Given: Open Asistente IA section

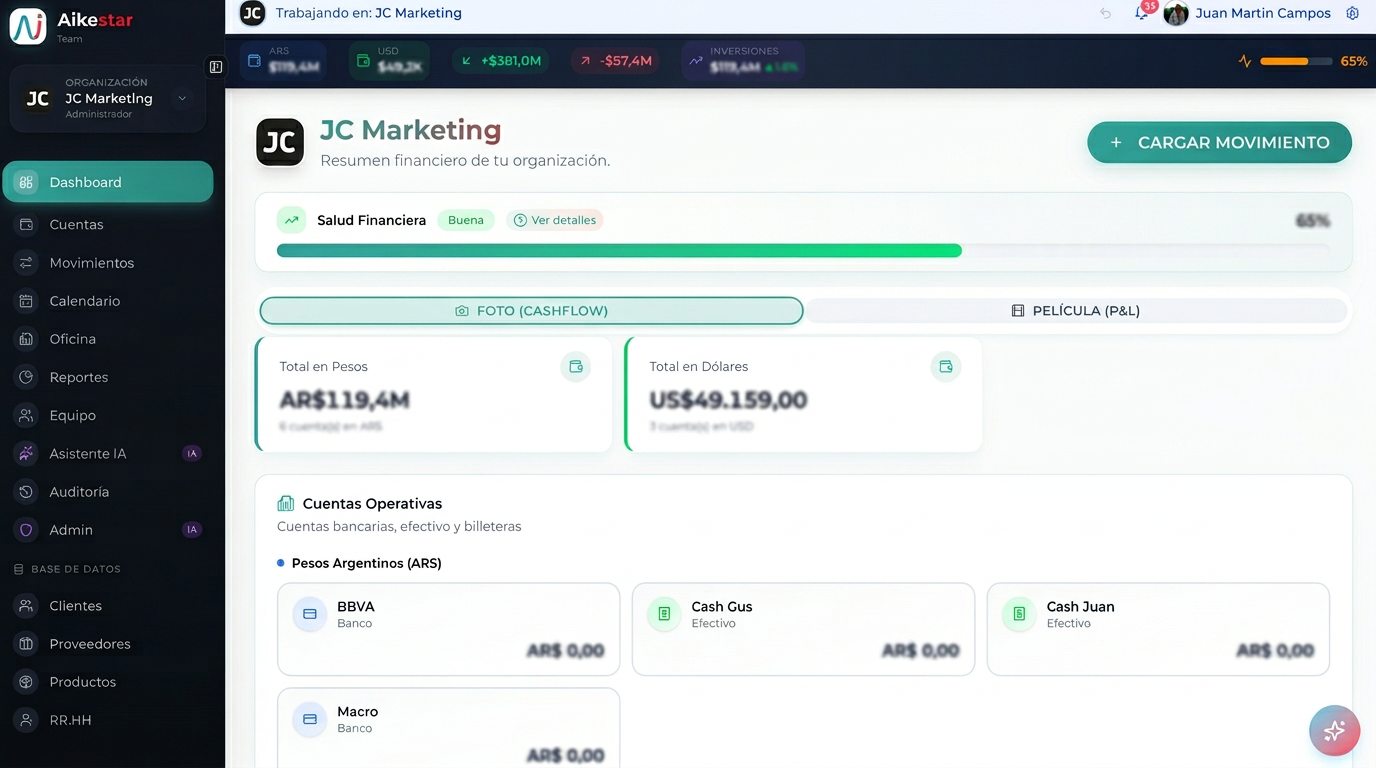Looking at the screenshot, I should click(x=108, y=454).
